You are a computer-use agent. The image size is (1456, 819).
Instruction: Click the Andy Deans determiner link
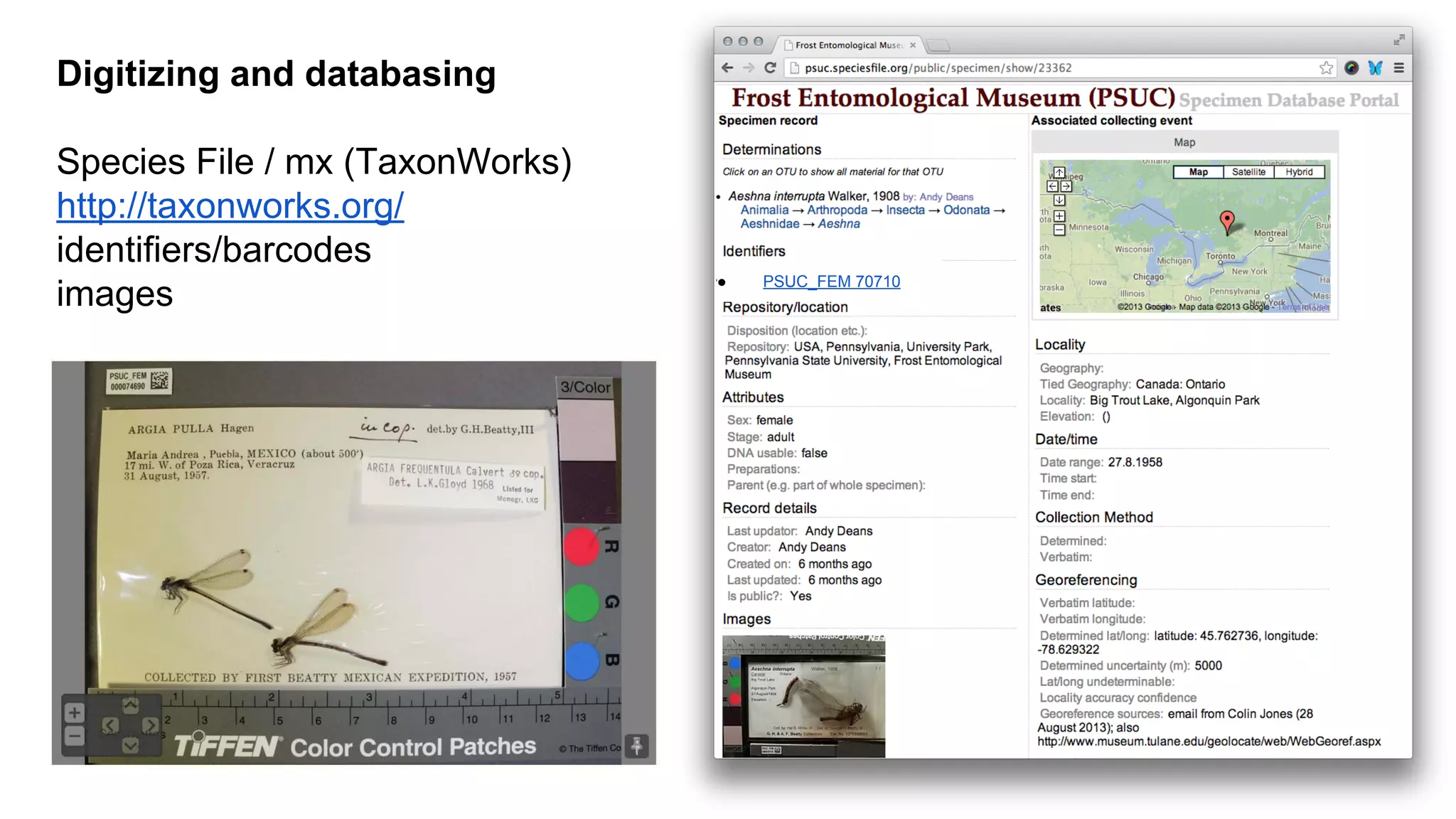tap(946, 197)
